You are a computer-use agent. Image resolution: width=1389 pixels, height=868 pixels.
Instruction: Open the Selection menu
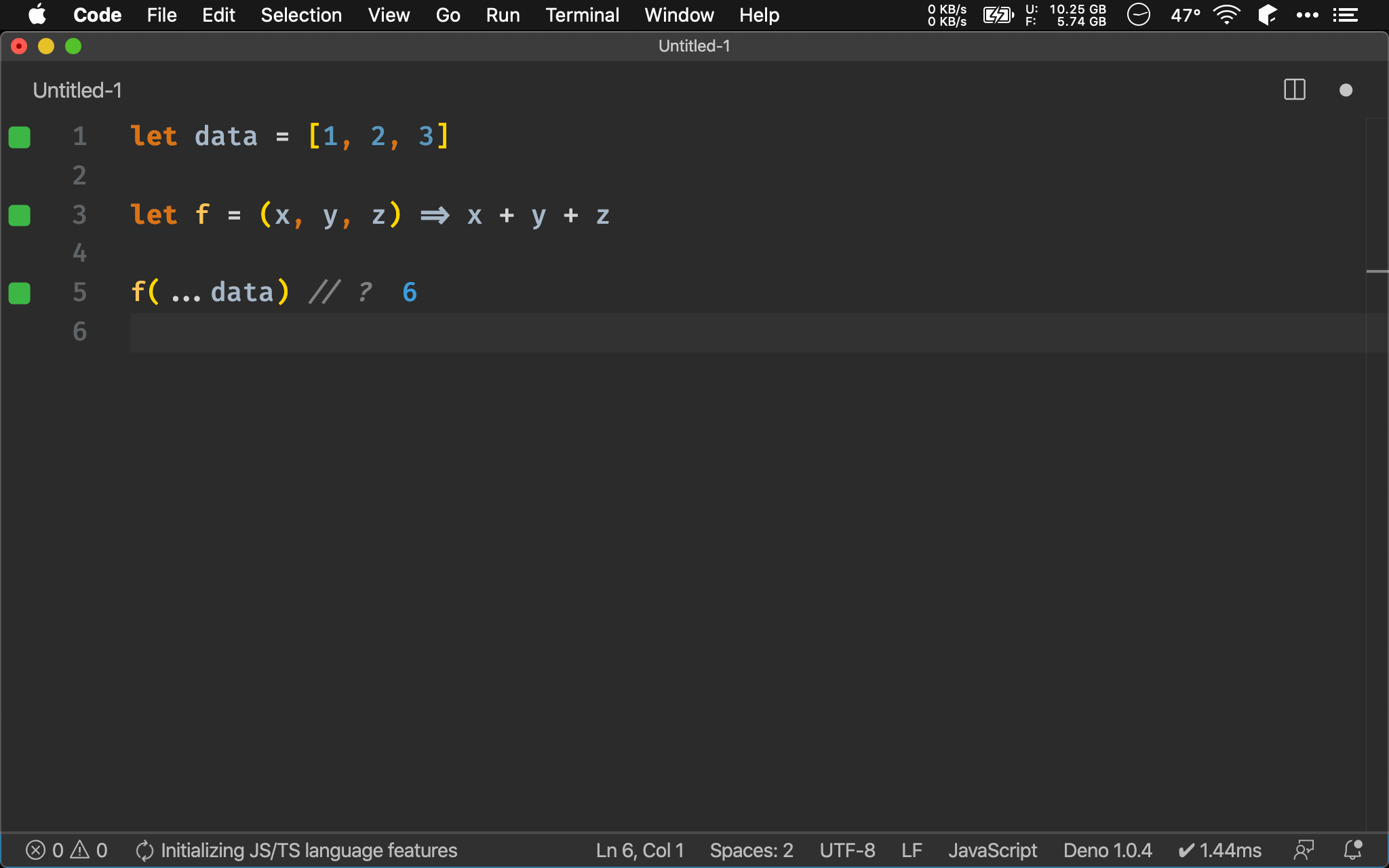[301, 15]
